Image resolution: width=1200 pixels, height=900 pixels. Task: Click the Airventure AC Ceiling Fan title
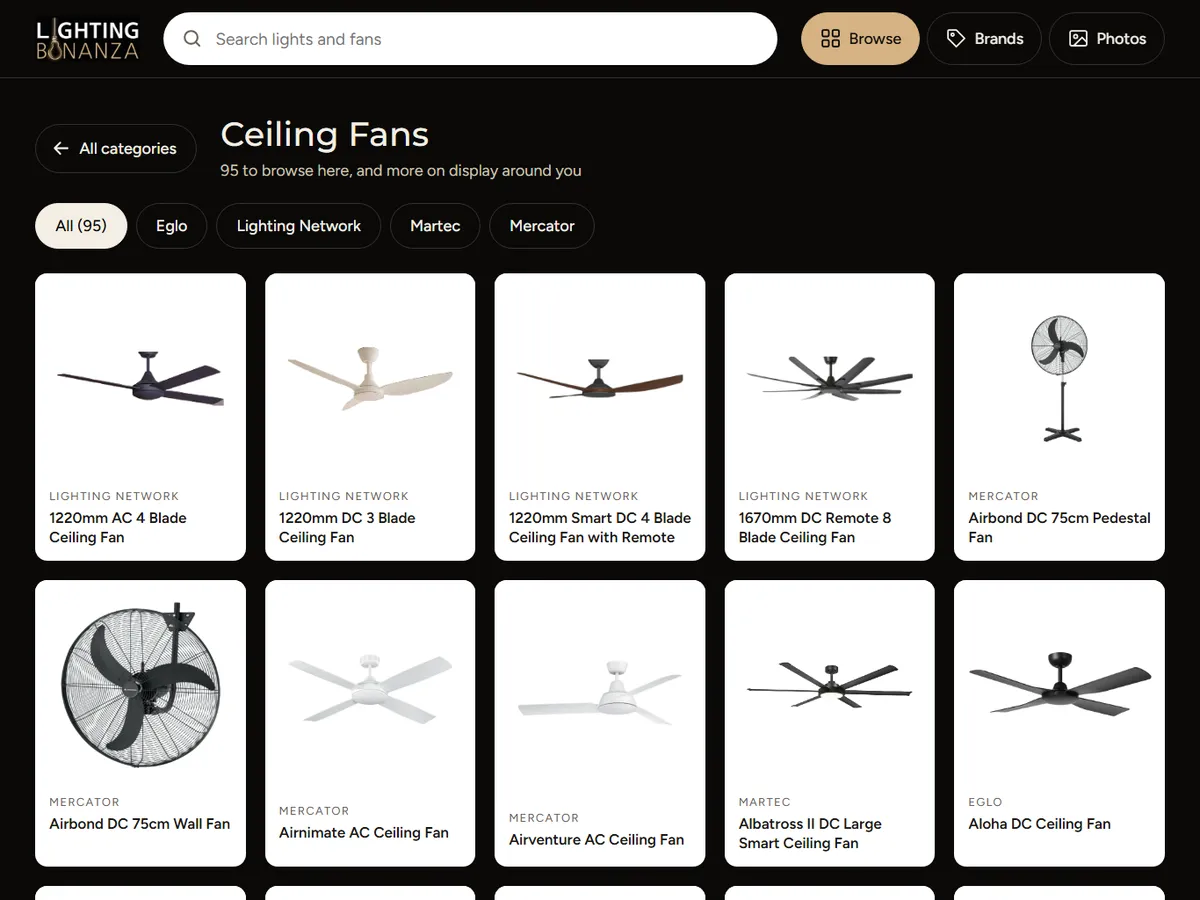pos(597,840)
